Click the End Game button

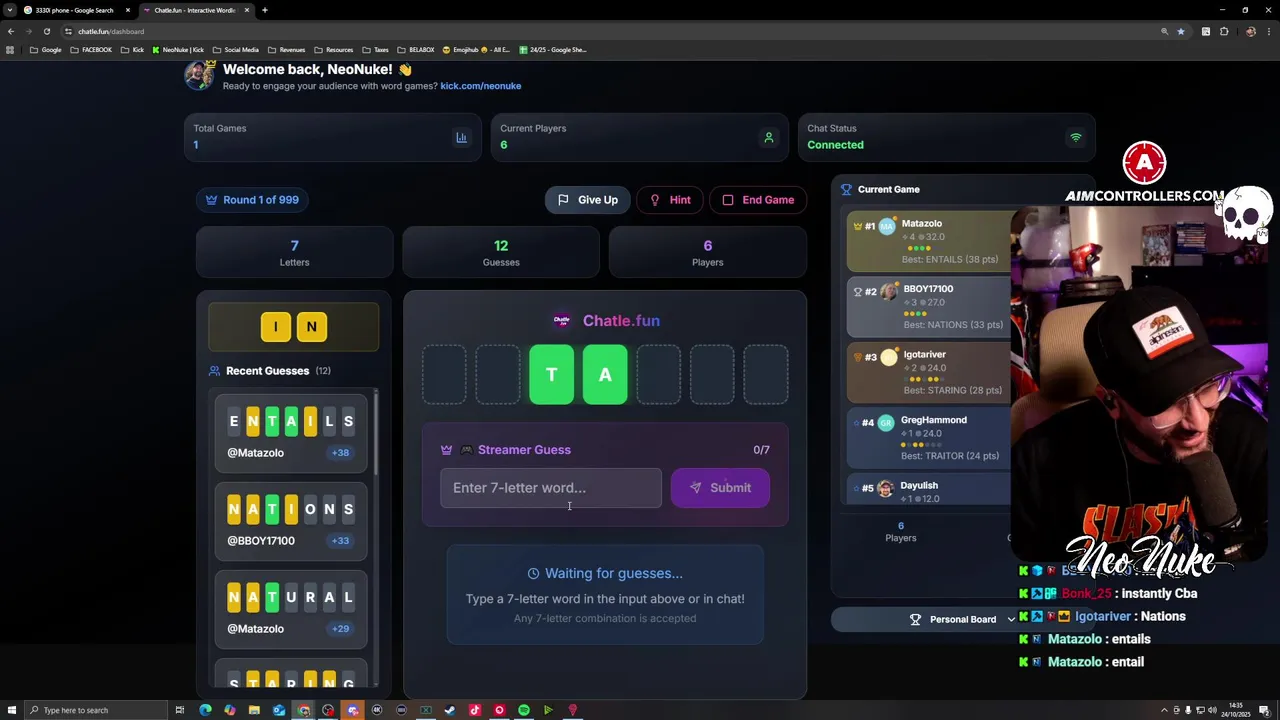tap(758, 200)
